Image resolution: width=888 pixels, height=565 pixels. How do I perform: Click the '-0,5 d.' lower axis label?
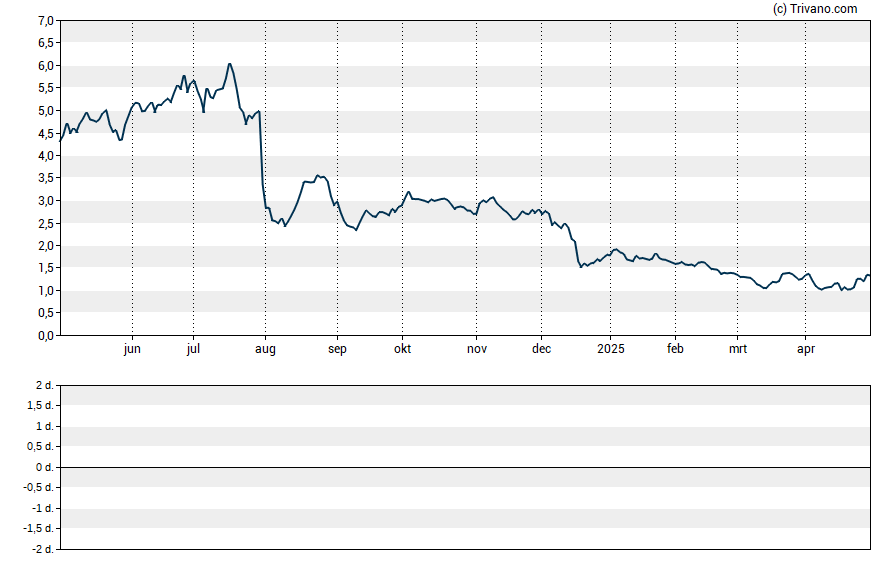point(39,487)
